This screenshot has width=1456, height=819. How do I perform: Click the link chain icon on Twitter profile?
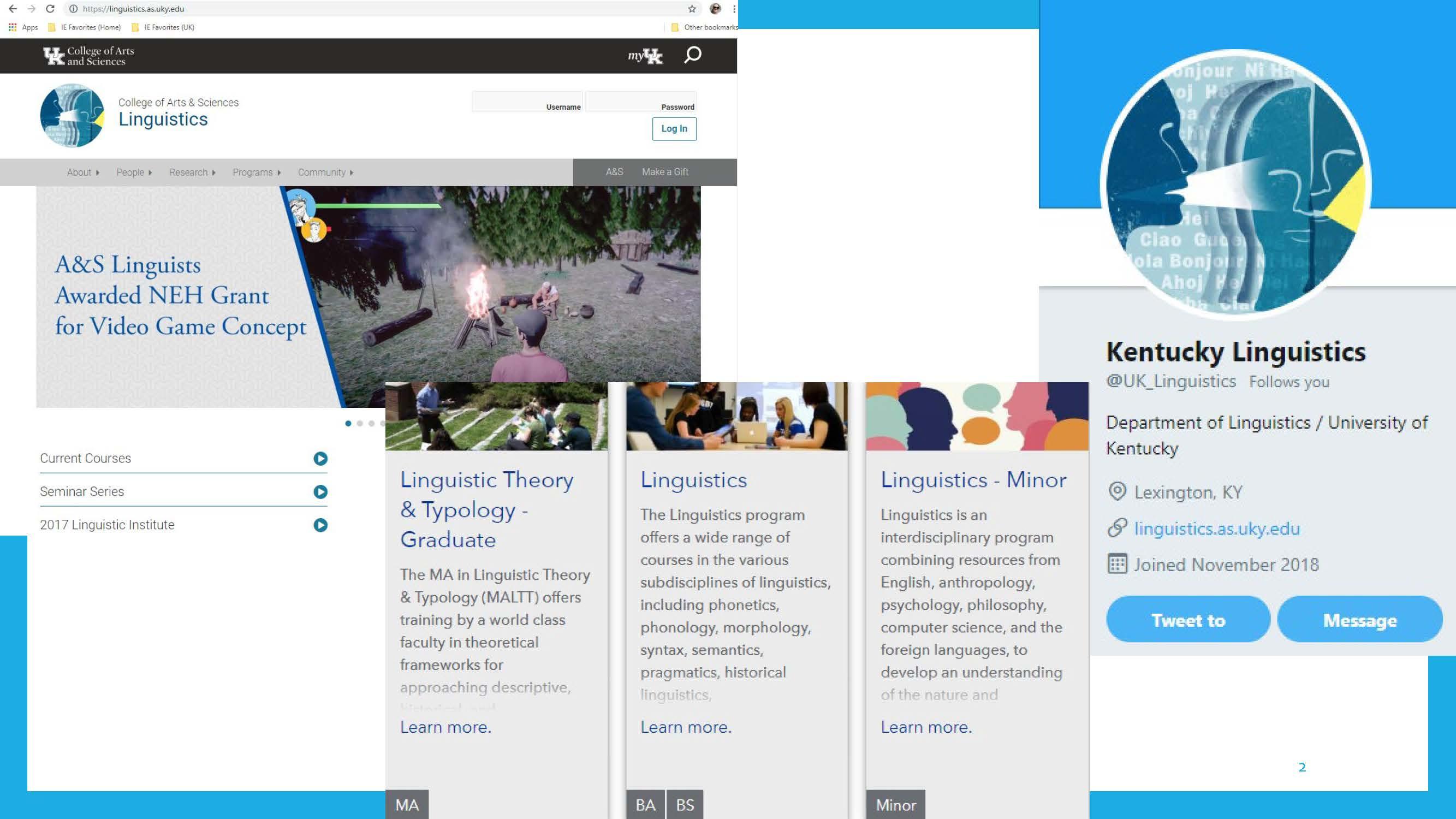[1117, 528]
